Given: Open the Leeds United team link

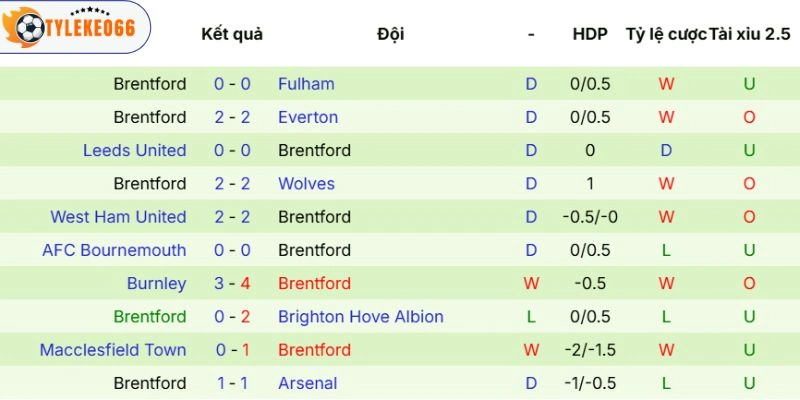Looking at the screenshot, I should point(135,150).
